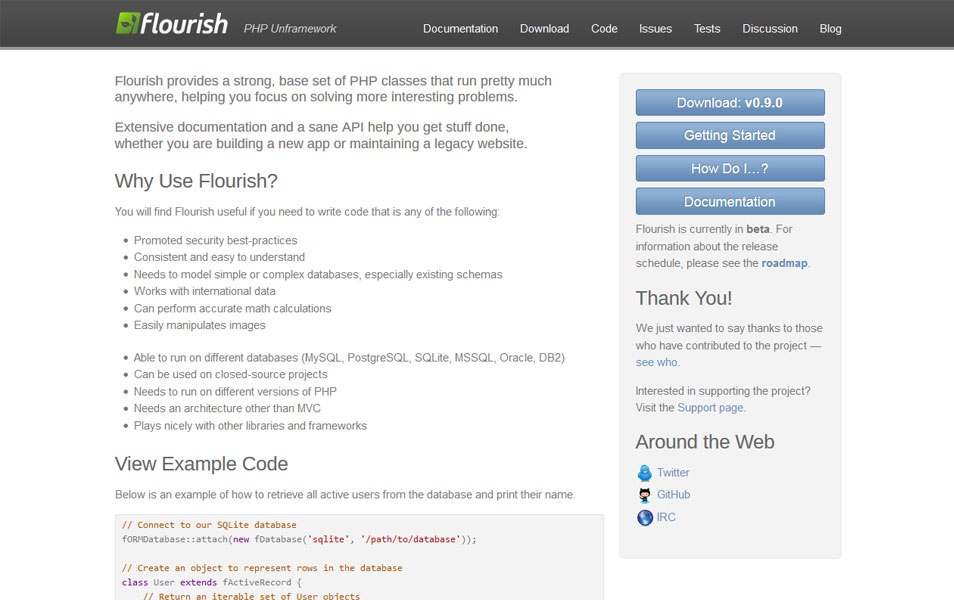Click 'class User extends fActiveRecord' code line
The image size is (954, 600).
coord(211,582)
